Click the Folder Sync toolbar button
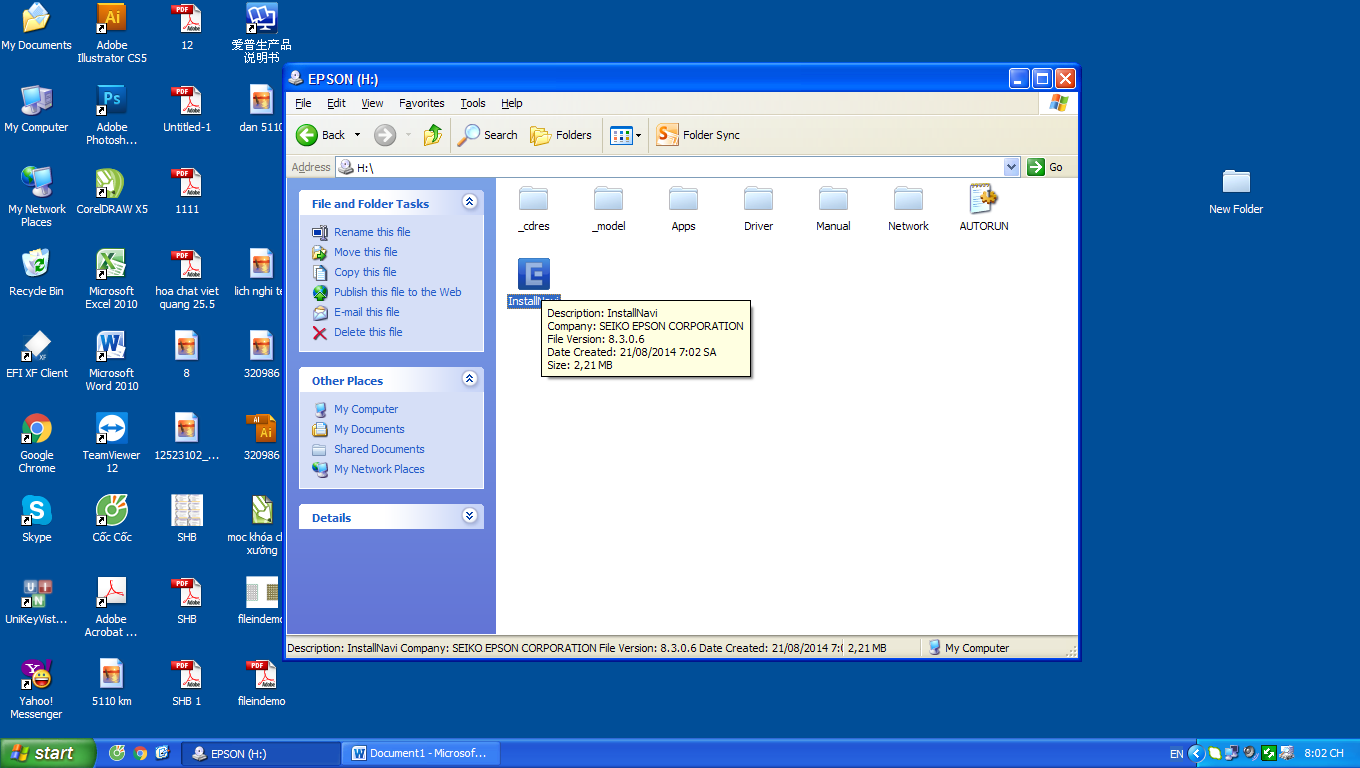The height and width of the screenshot is (768, 1360). (698, 135)
